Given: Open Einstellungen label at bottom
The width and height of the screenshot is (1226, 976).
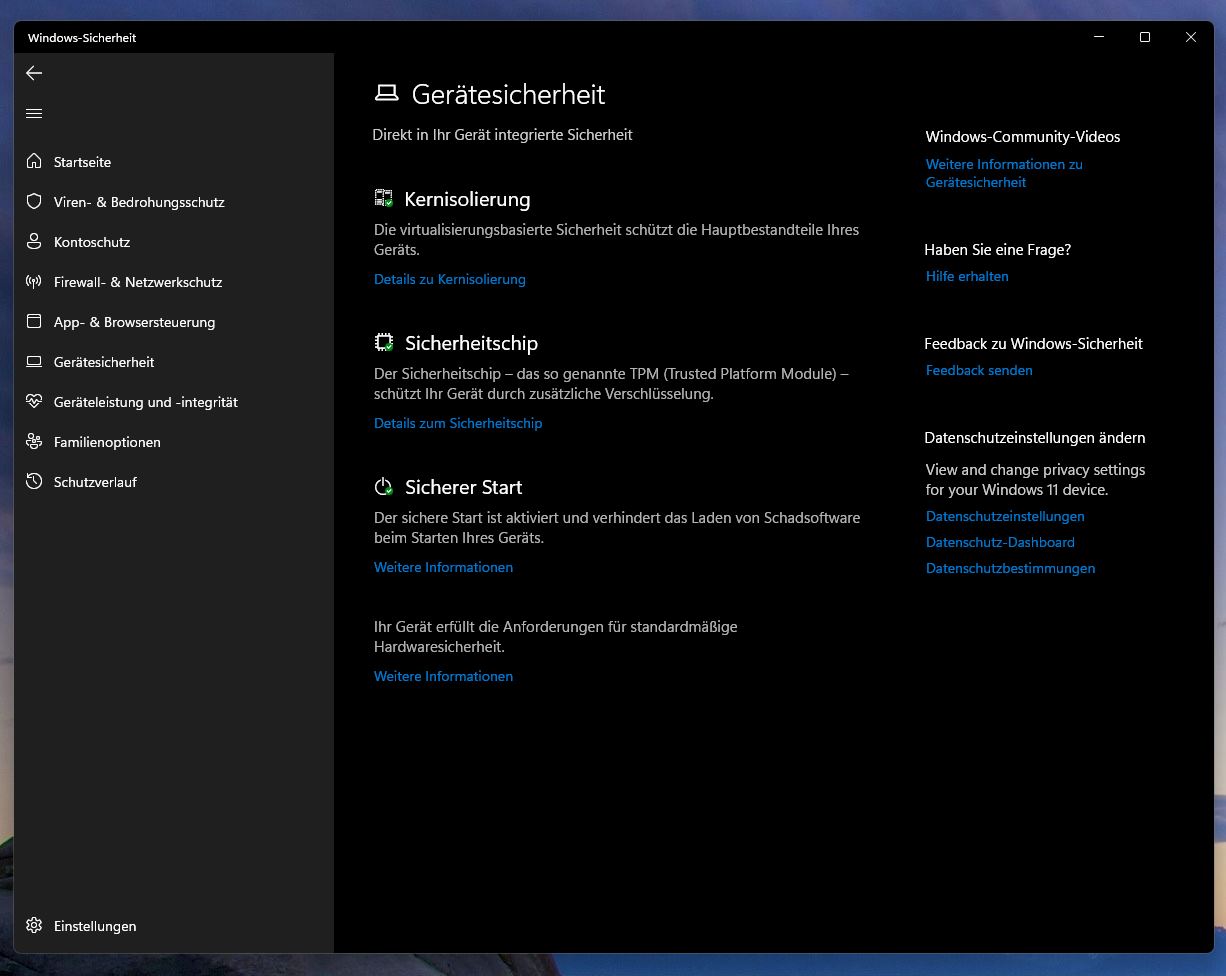Looking at the screenshot, I should point(95,926).
